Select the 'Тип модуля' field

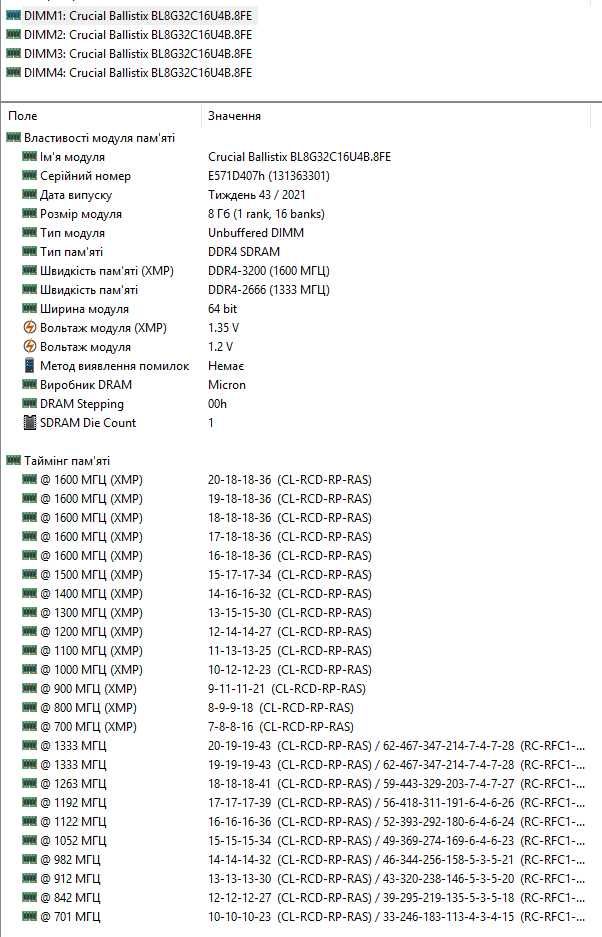tap(72, 233)
